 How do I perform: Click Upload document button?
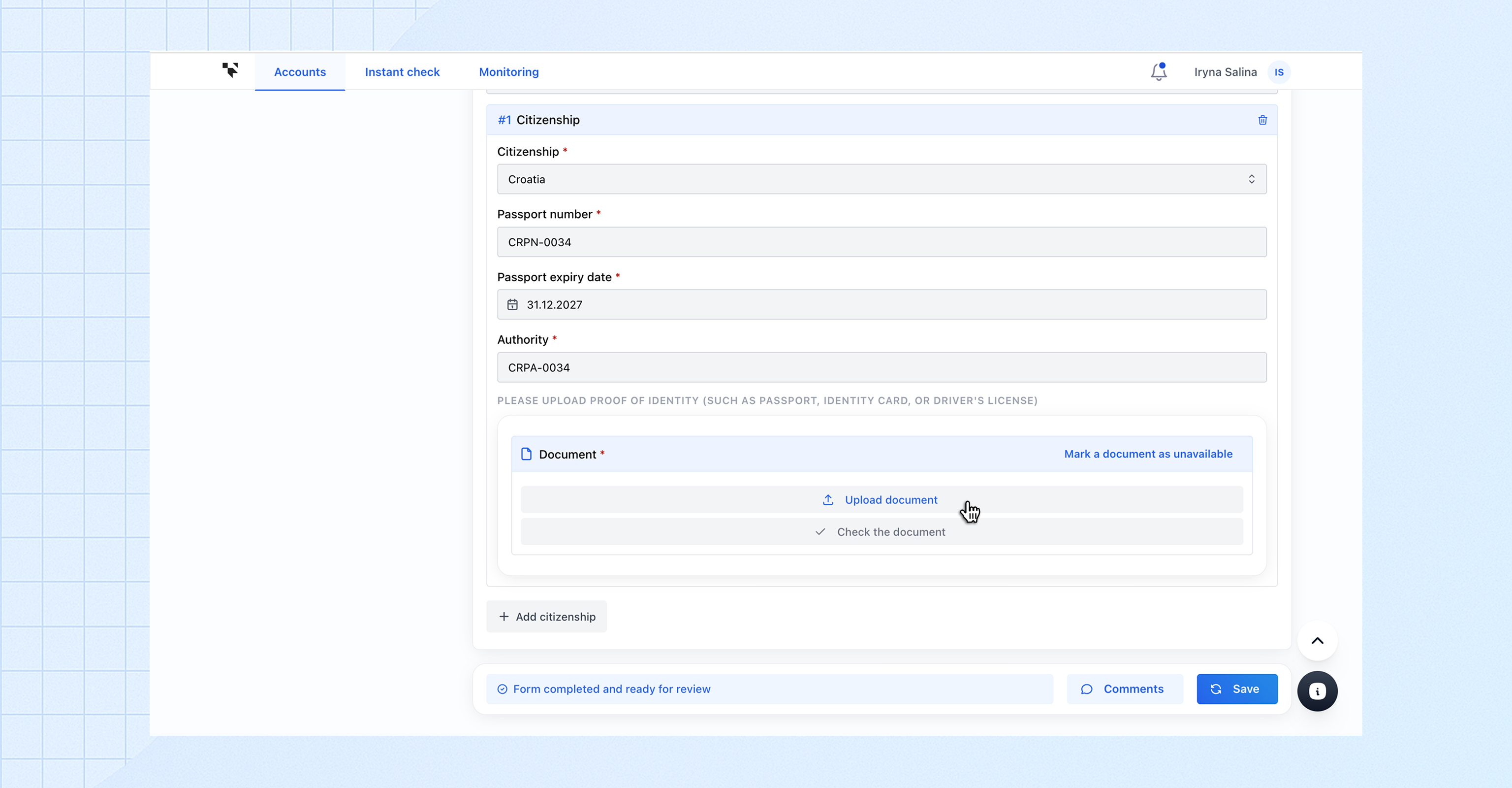(x=881, y=500)
